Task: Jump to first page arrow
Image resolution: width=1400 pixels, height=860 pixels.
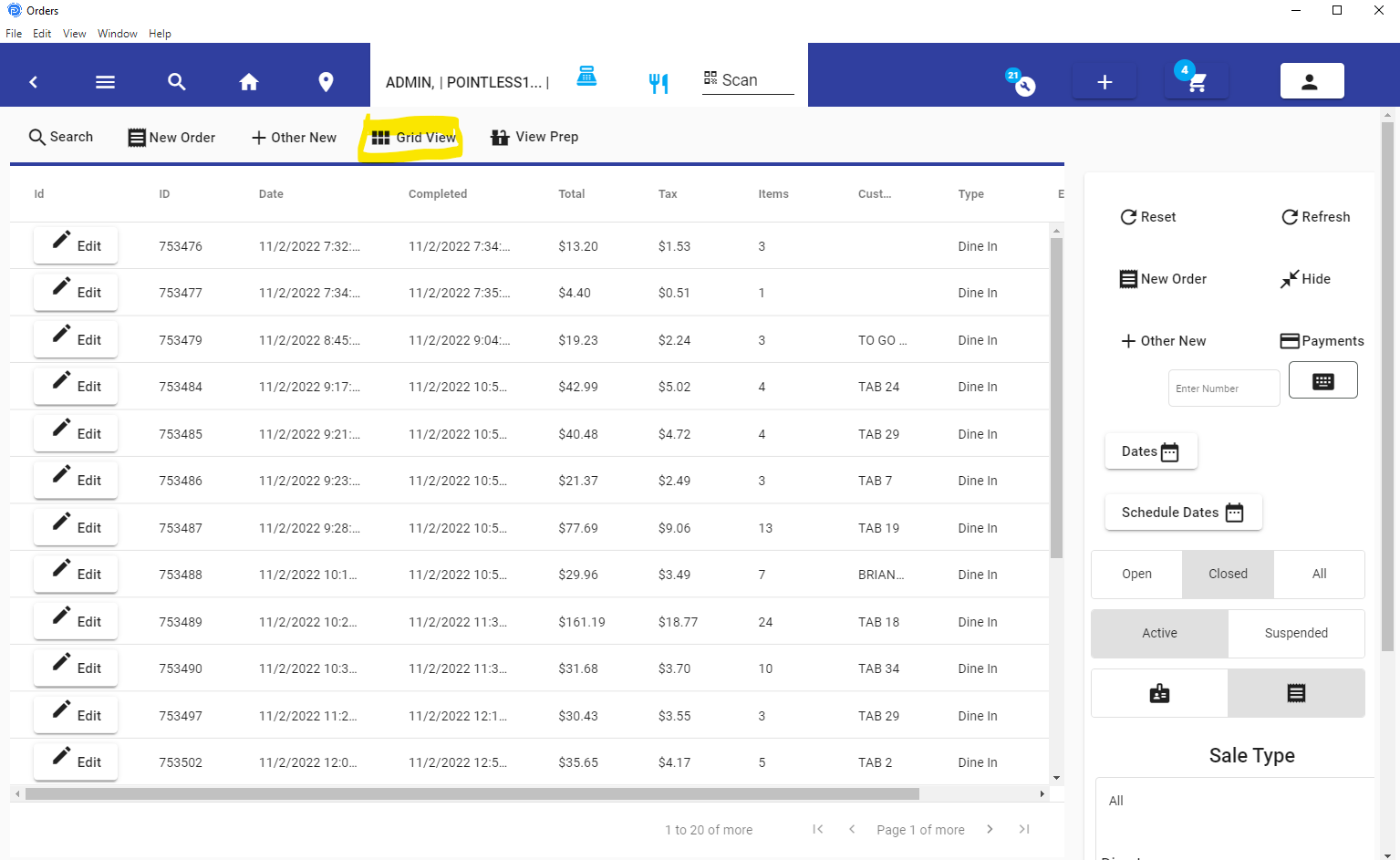Action: (x=818, y=829)
